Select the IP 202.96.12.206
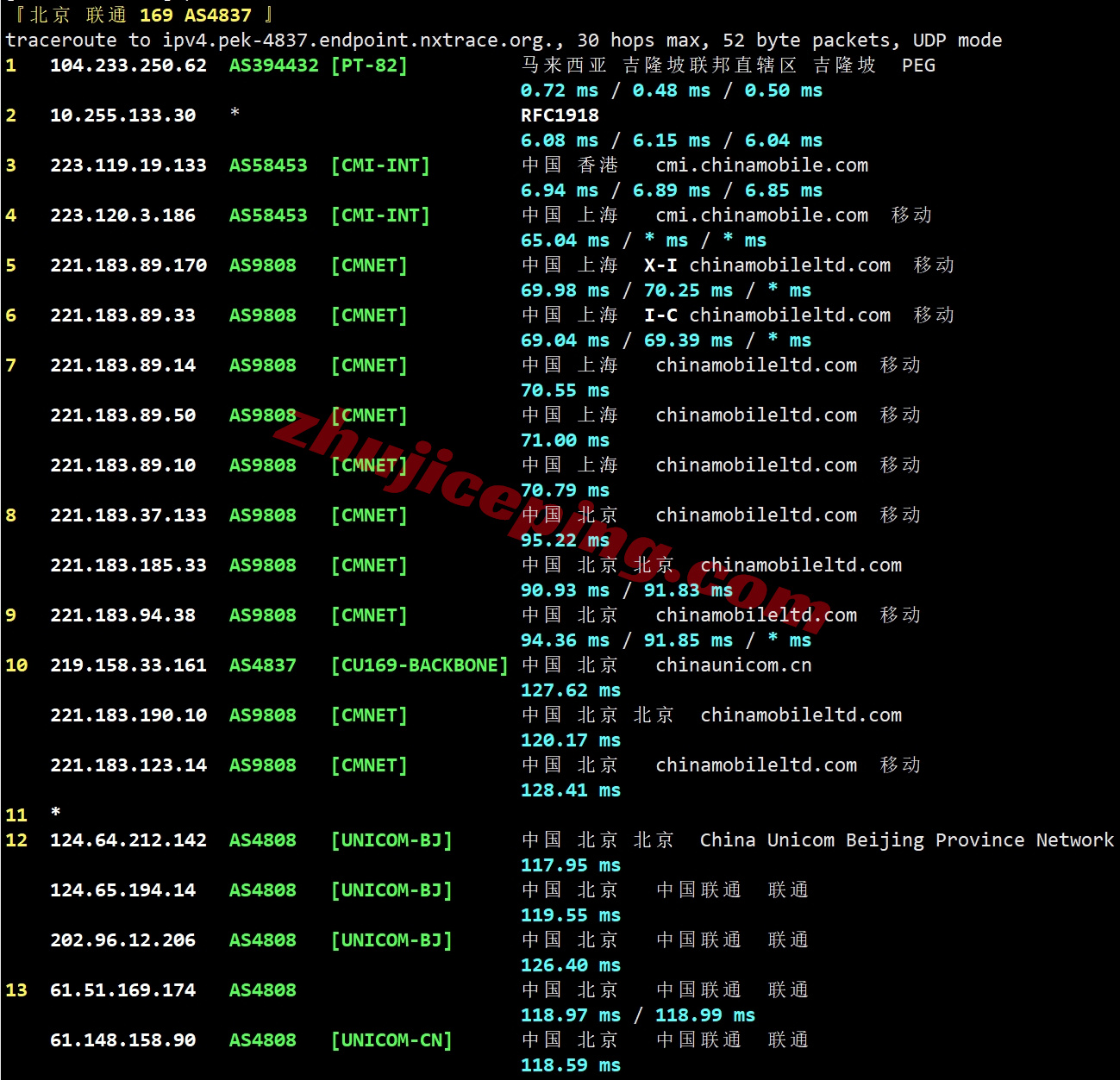The height and width of the screenshot is (1080, 1120). coord(123,940)
